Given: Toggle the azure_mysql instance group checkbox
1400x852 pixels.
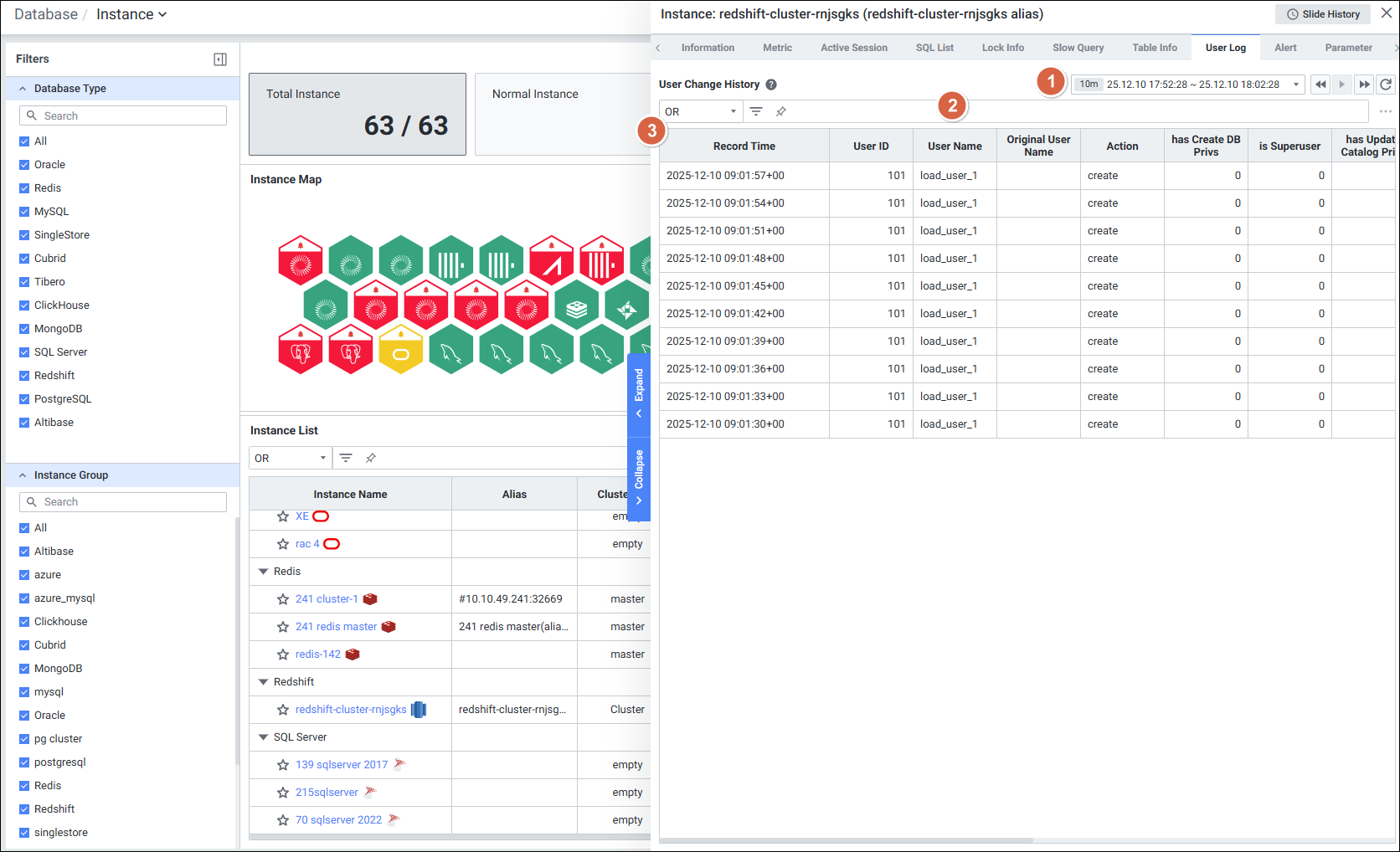Looking at the screenshot, I should click(24, 598).
